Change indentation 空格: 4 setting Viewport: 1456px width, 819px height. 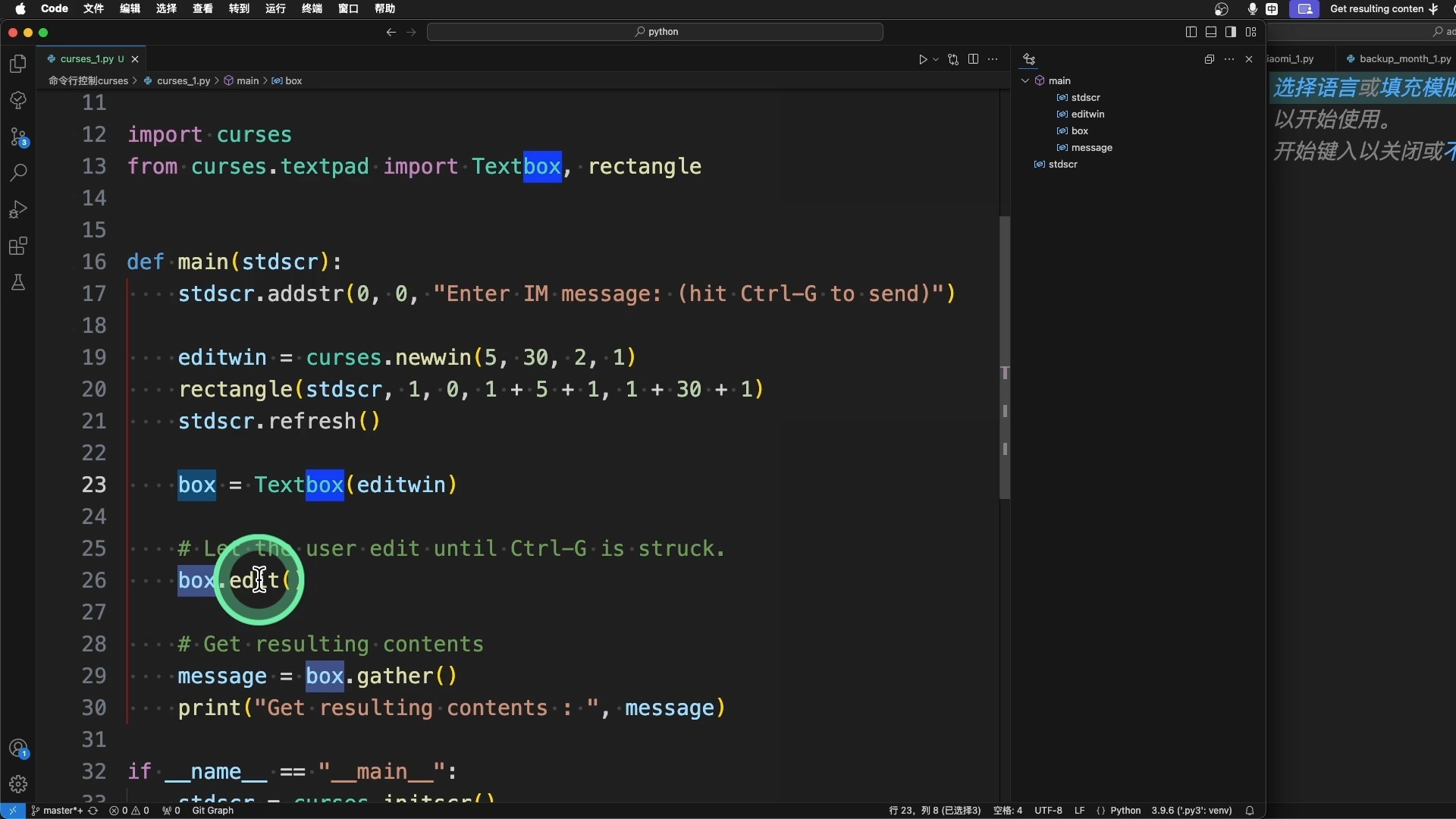(1007, 811)
